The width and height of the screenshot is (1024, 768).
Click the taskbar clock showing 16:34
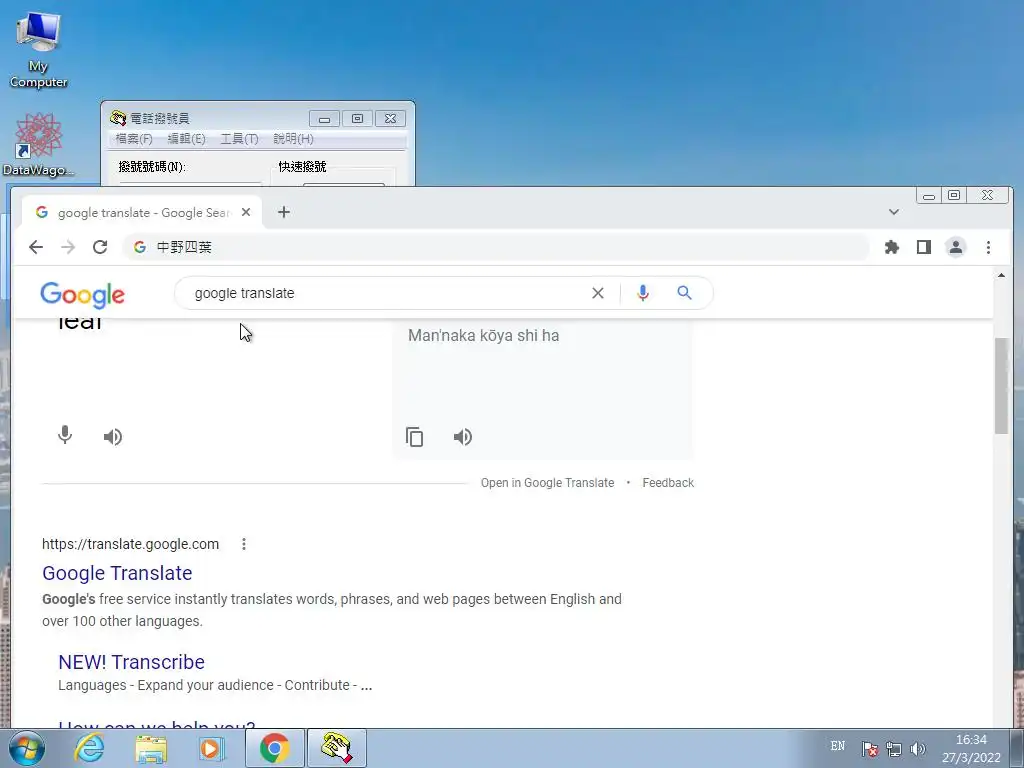(x=971, y=748)
